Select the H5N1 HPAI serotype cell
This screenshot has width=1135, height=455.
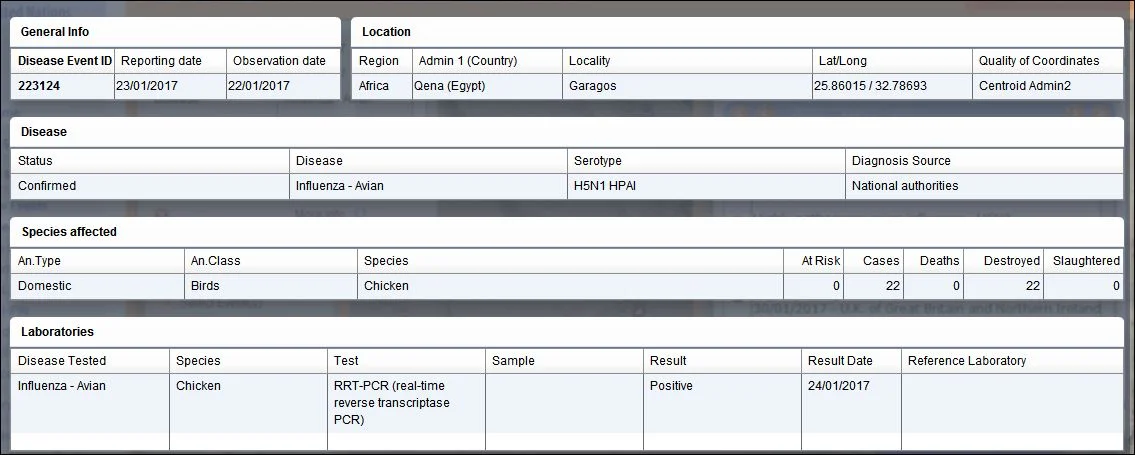pyautogui.click(x=706, y=186)
